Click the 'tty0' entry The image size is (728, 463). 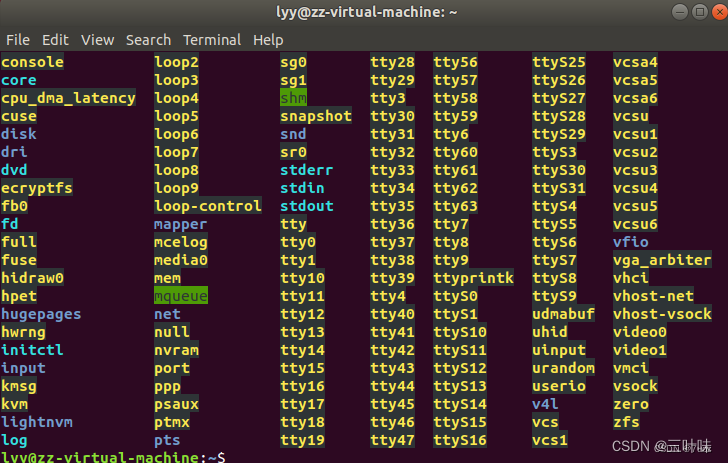[x=298, y=242]
